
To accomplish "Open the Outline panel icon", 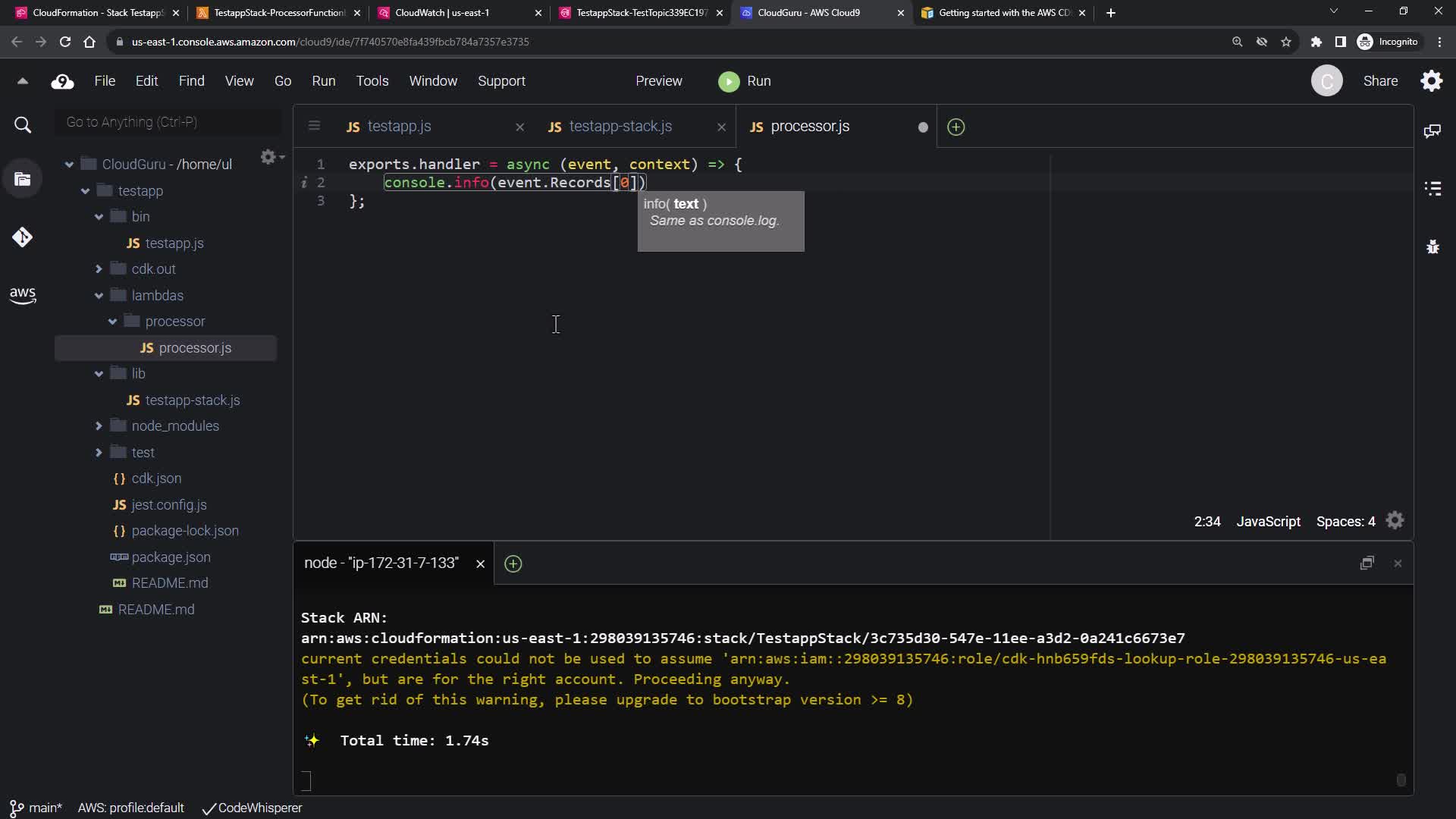I will tap(1432, 188).
